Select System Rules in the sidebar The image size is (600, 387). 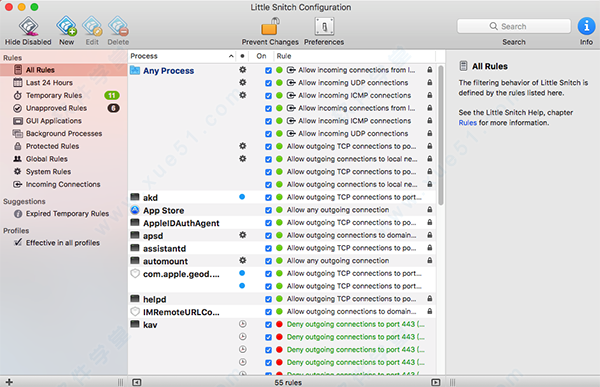pyautogui.click(x=64, y=171)
